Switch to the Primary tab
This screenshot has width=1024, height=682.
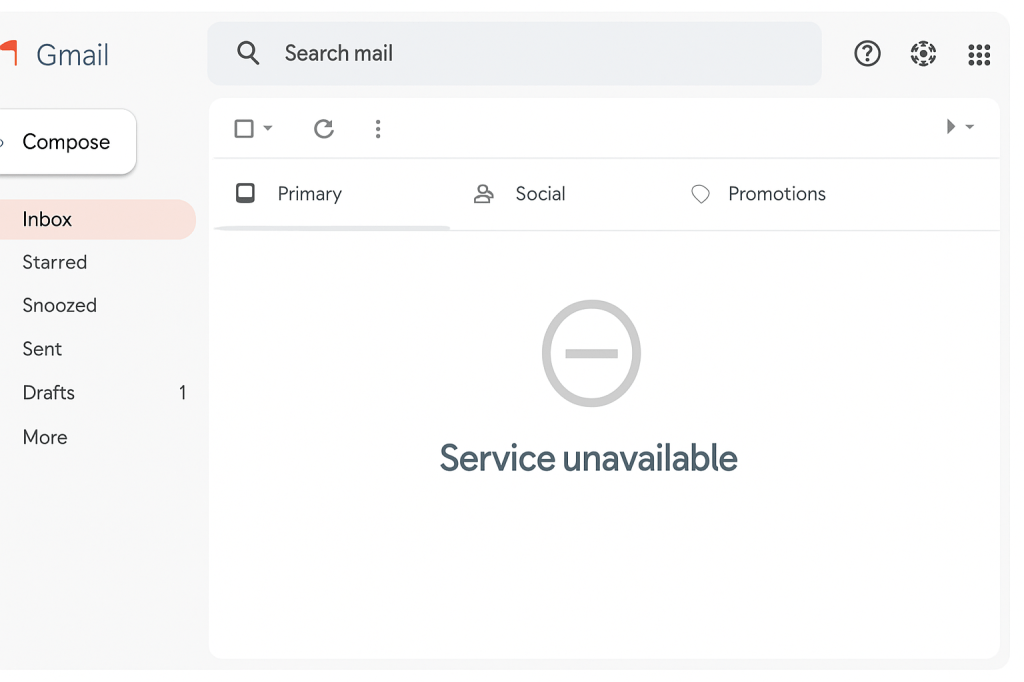(x=309, y=194)
